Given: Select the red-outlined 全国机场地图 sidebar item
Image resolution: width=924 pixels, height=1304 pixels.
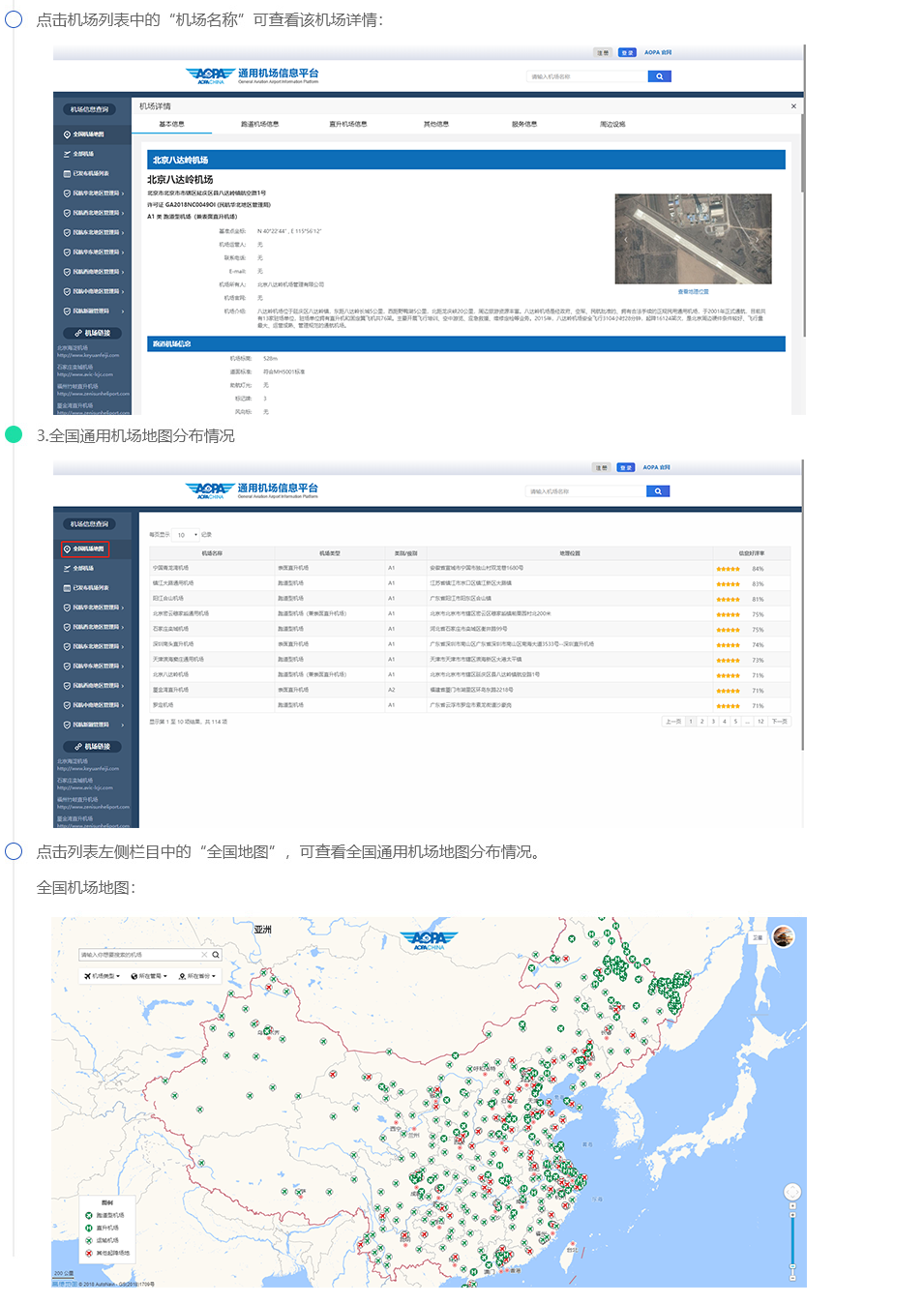Looking at the screenshot, I should click(x=86, y=548).
